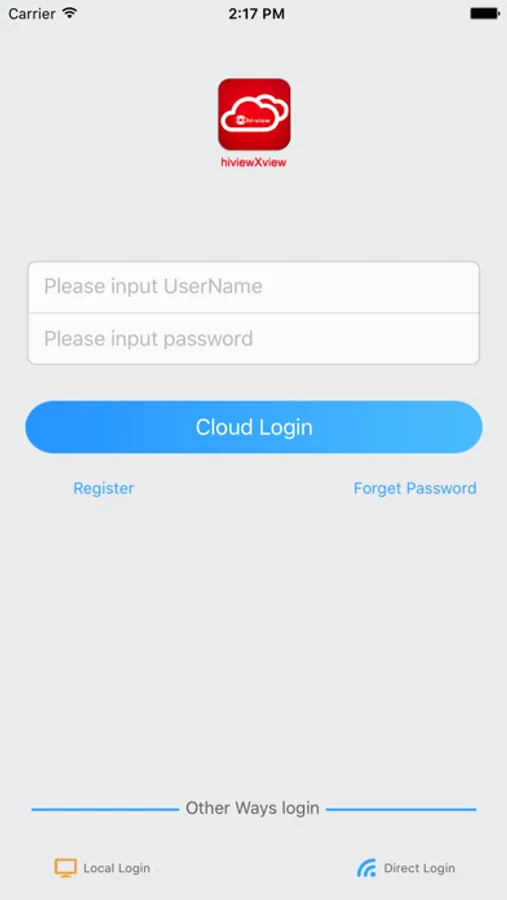
Task: Focus the Please input password field
Action: click(x=253, y=339)
